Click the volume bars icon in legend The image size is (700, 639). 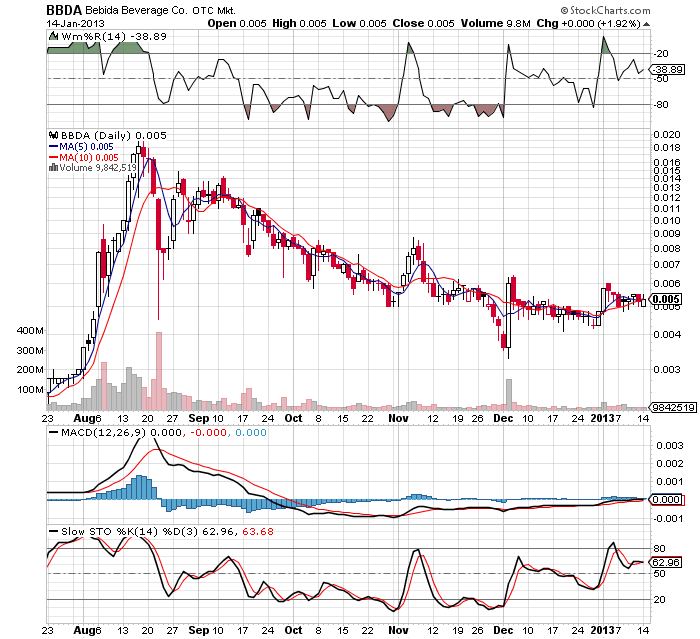[x=53, y=167]
